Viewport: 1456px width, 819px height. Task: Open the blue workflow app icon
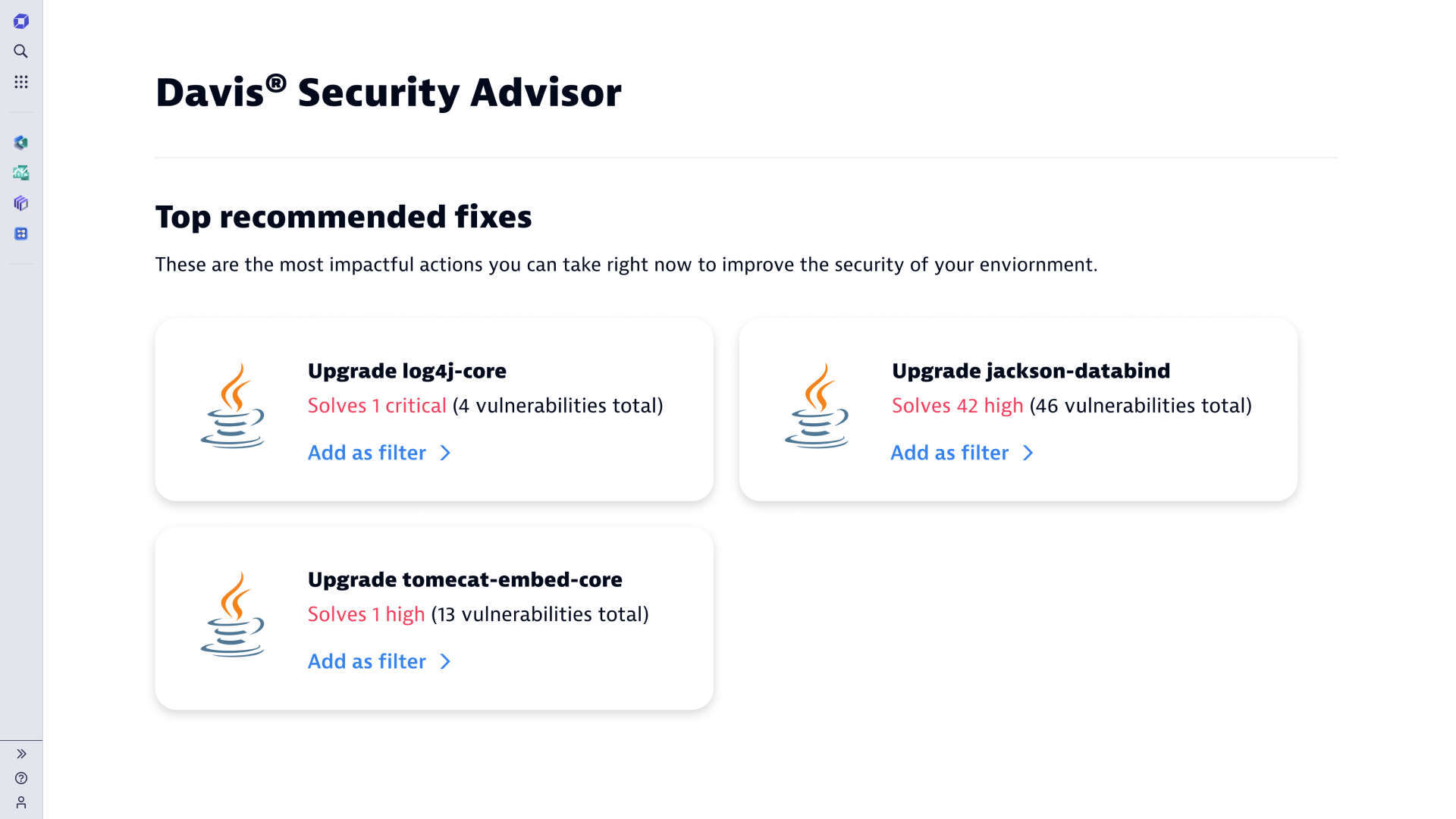pyautogui.click(x=21, y=234)
